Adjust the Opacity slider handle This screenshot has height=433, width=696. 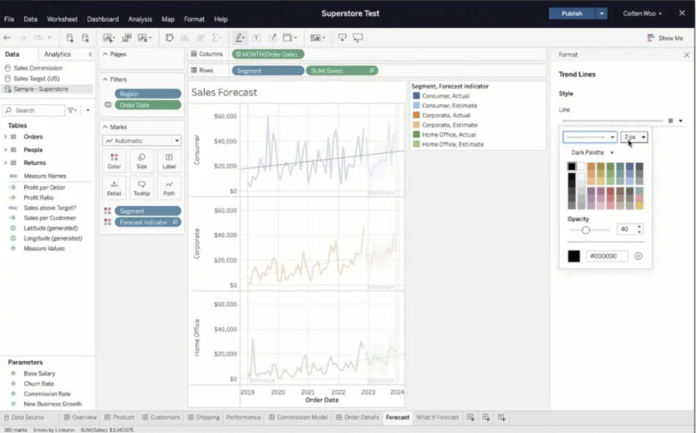586,230
